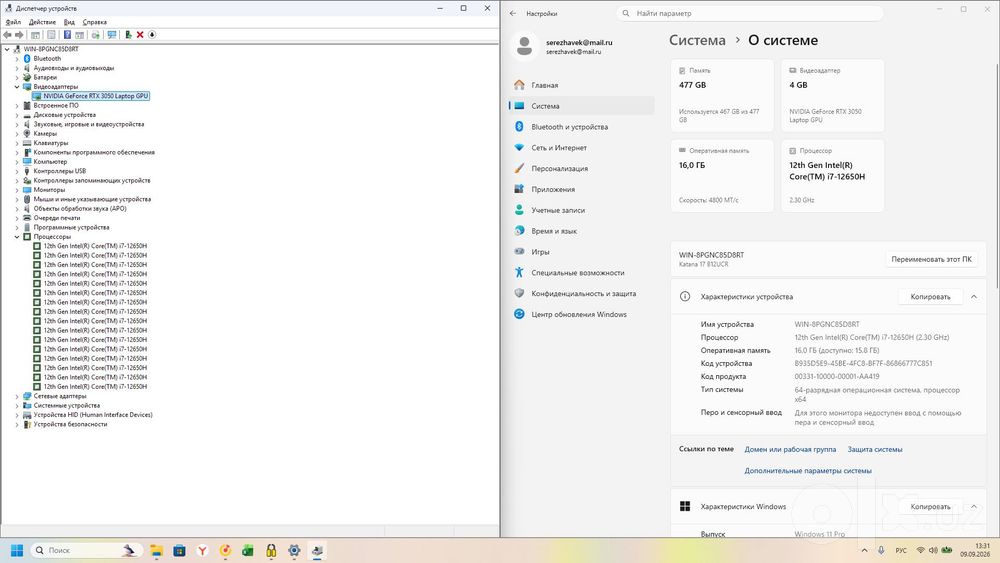Click the Back arrow in Device Manager toolbar
The image size is (1000, 563).
tap(7, 34)
